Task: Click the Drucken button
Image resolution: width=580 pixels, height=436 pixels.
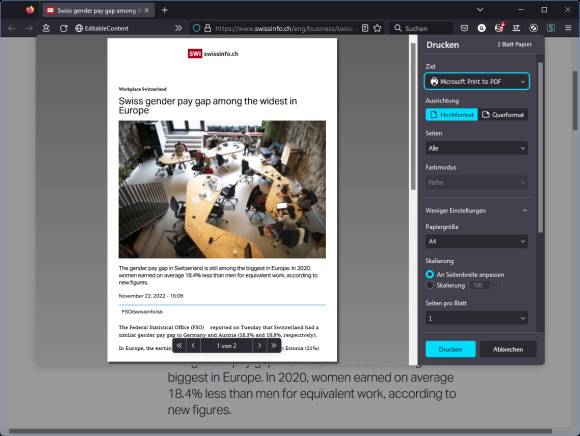Action: [x=451, y=349]
